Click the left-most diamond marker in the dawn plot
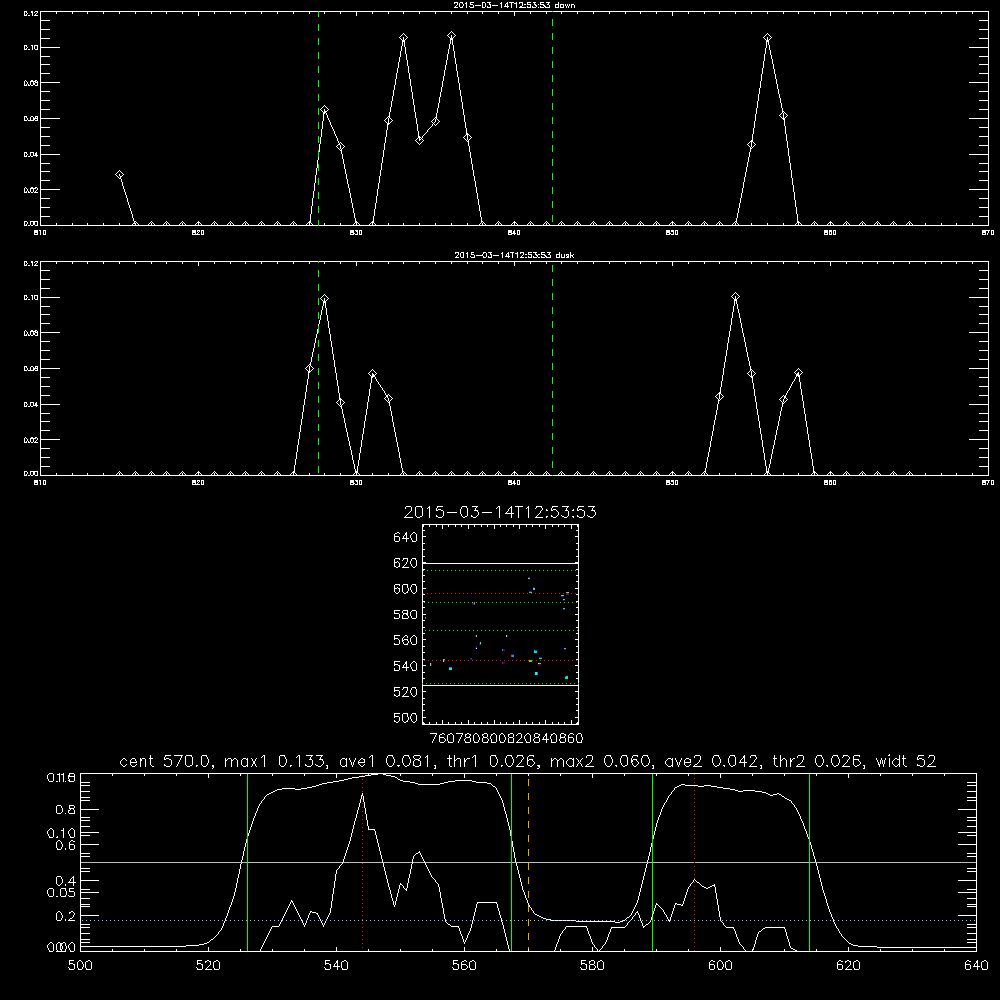The width and height of the screenshot is (1000, 1000). point(119,175)
